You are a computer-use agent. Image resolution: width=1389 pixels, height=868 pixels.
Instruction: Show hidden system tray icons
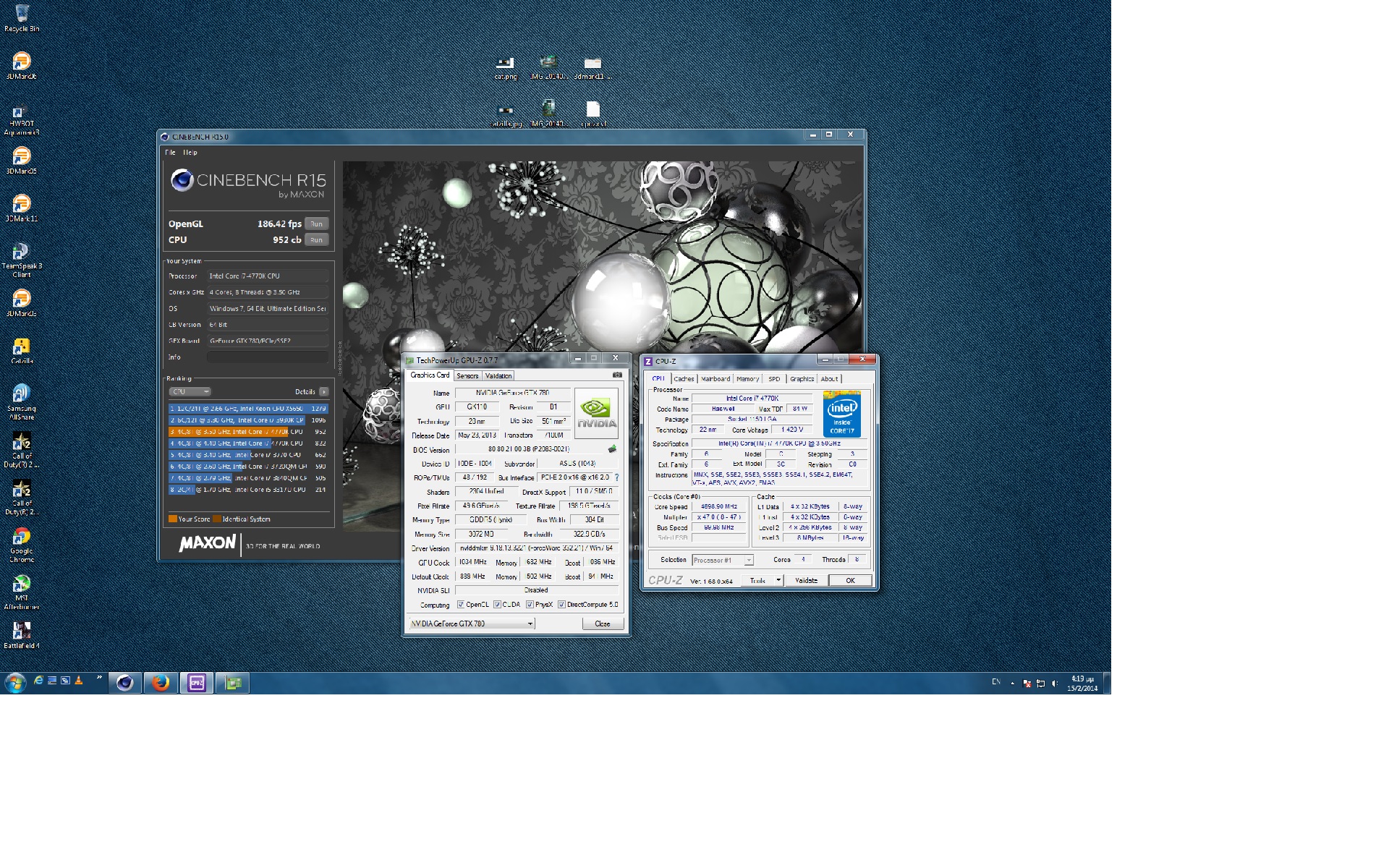click(x=1012, y=684)
